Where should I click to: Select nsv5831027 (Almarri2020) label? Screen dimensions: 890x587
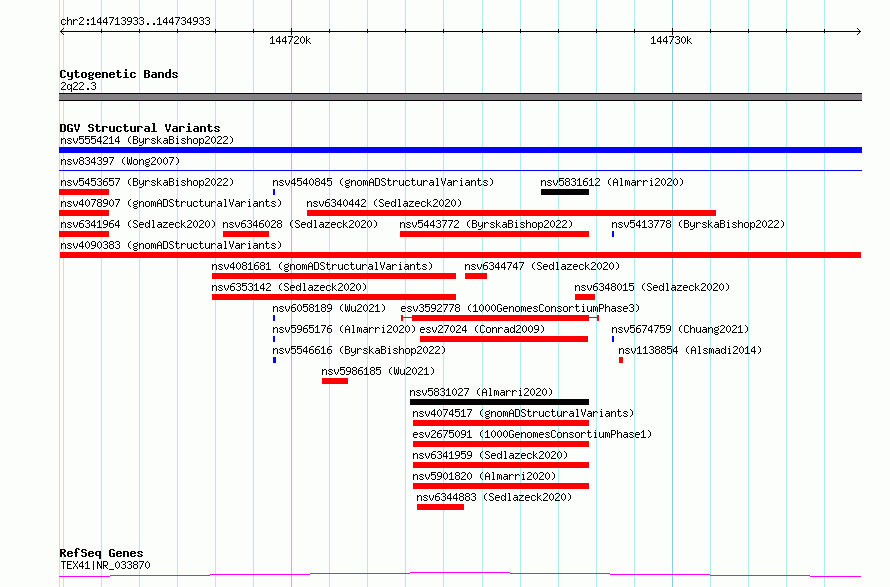pos(481,392)
